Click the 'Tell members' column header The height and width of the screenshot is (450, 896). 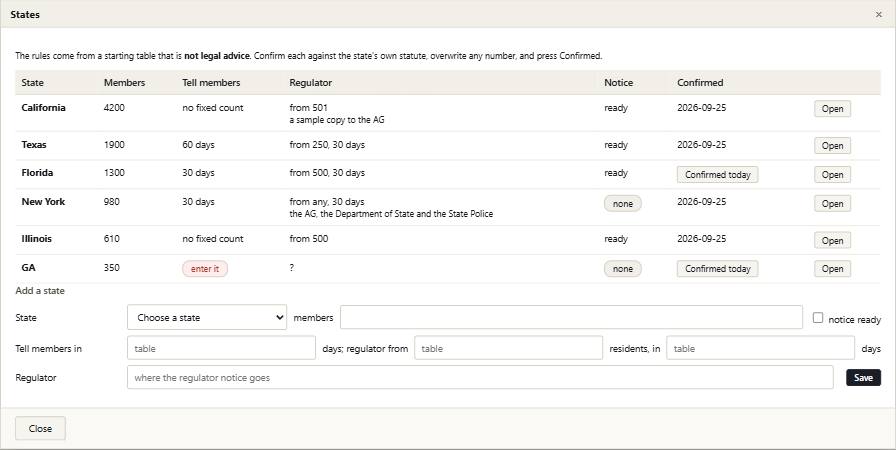211,83
